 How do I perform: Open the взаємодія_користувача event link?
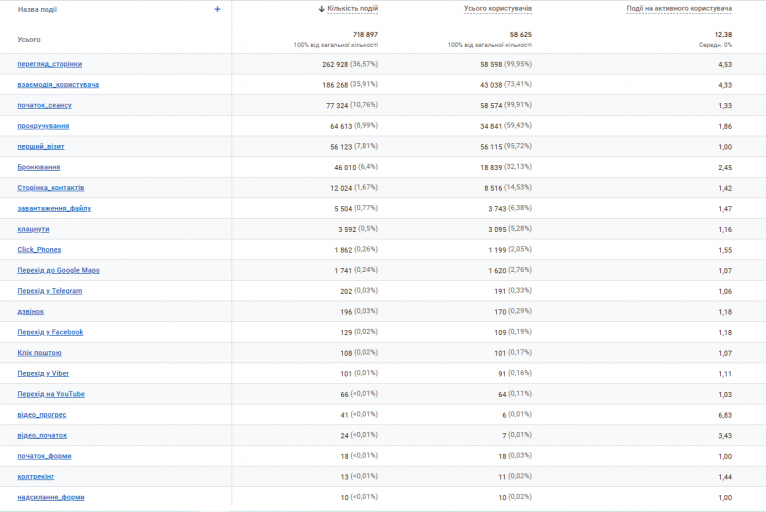tap(58, 85)
